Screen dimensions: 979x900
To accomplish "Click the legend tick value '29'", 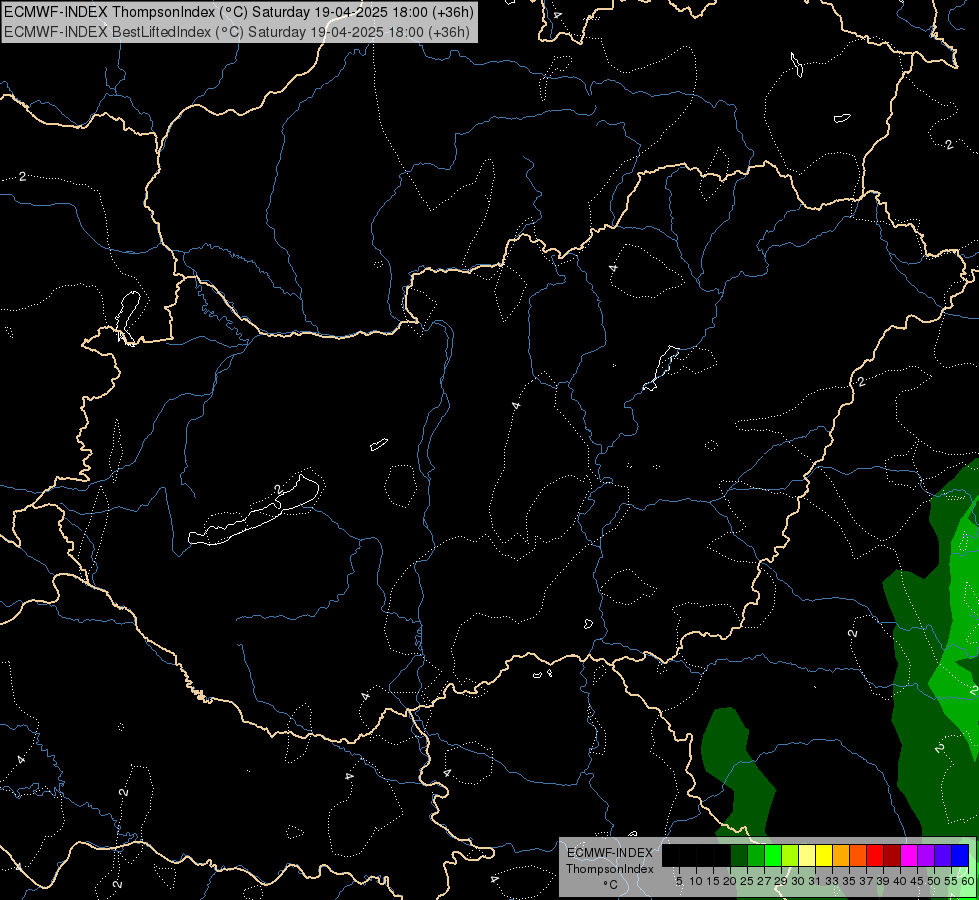I will [x=780, y=881].
